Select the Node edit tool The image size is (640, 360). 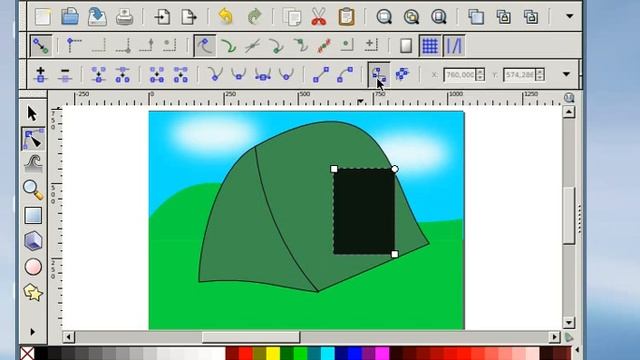(33, 139)
